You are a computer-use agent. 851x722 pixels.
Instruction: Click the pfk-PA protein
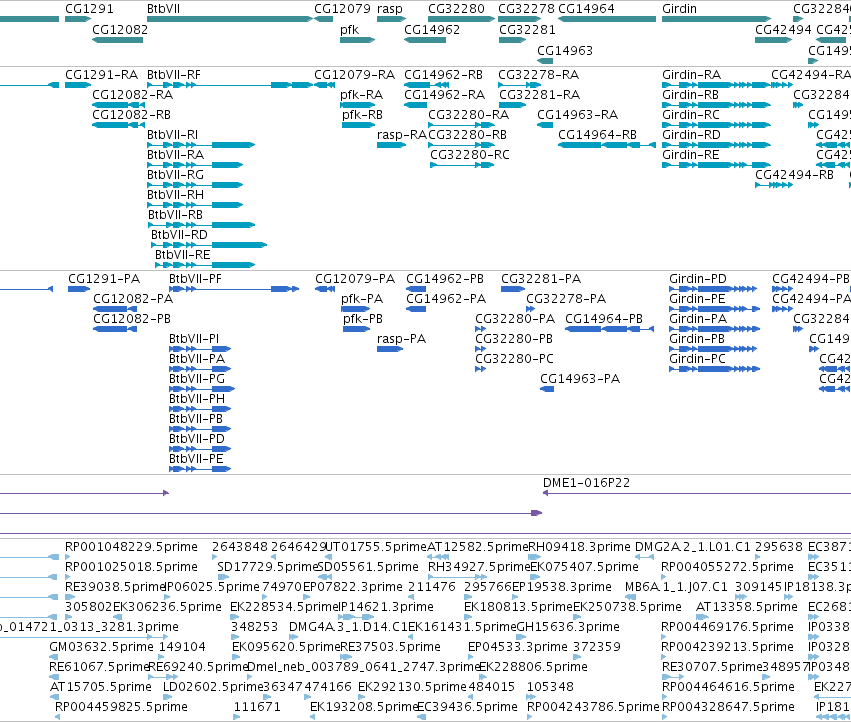click(355, 309)
